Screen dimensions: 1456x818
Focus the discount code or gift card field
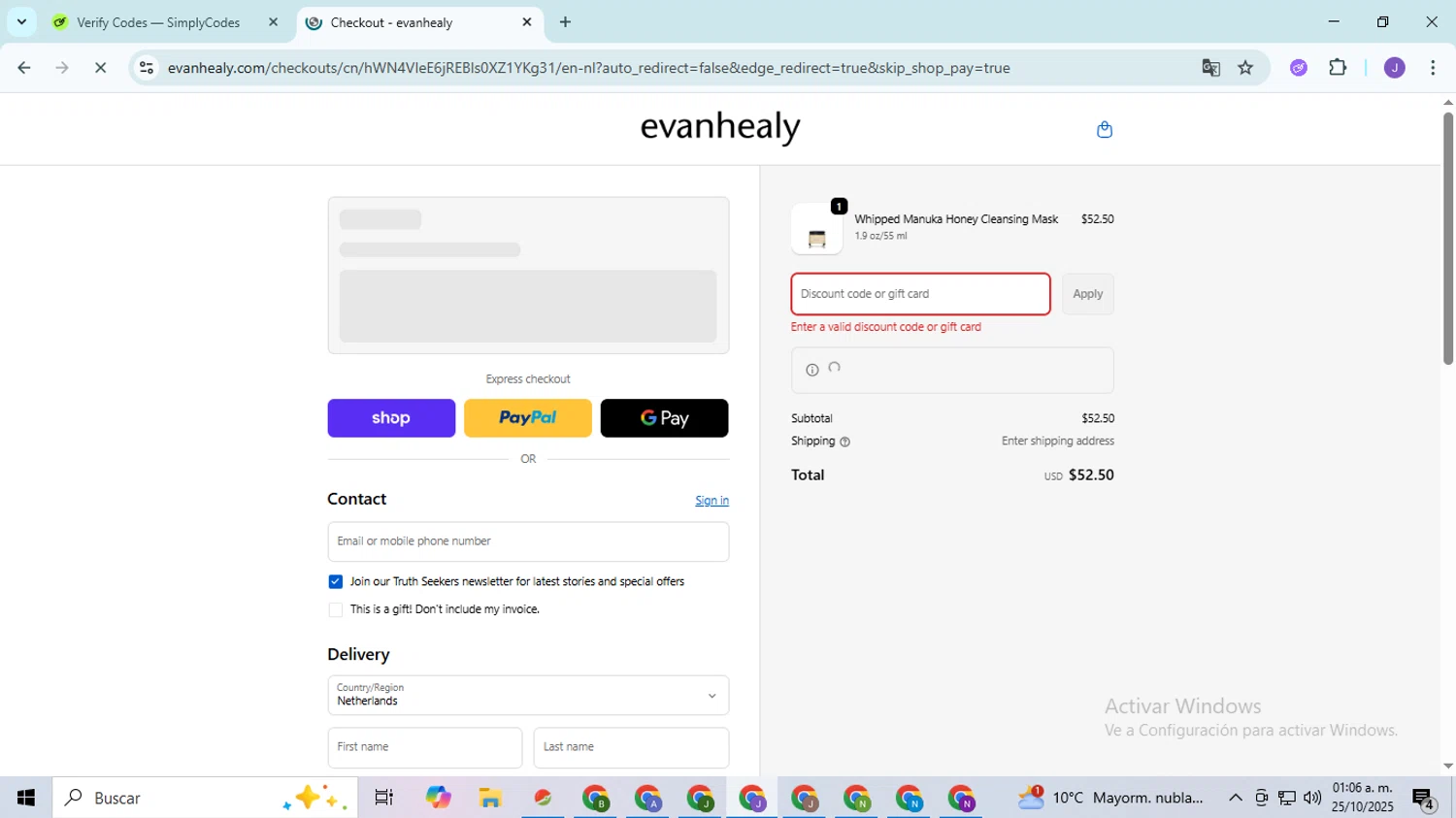(x=920, y=294)
